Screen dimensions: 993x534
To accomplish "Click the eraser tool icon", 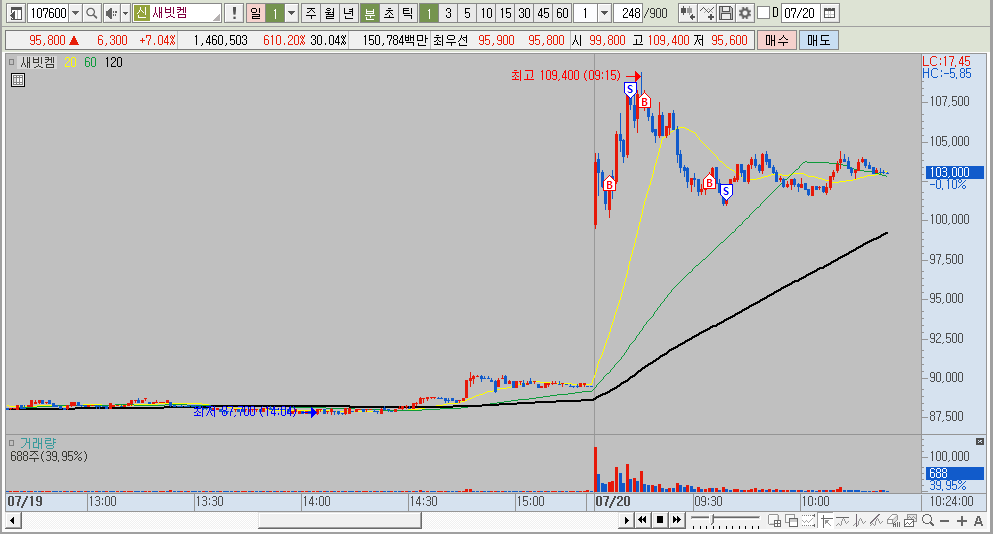I will (x=894, y=521).
